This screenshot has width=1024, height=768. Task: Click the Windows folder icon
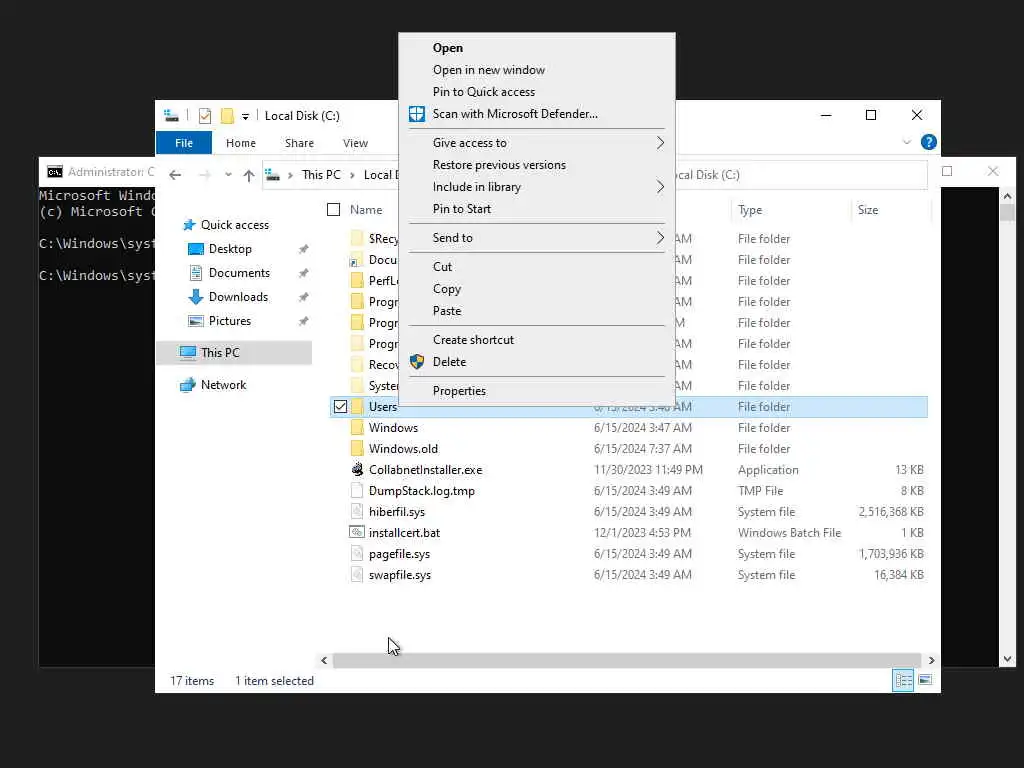click(357, 428)
